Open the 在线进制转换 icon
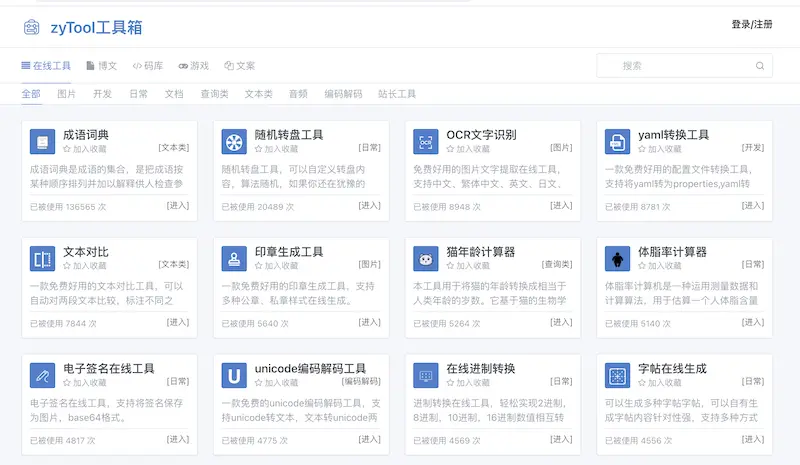800x465 pixels. 426,376
